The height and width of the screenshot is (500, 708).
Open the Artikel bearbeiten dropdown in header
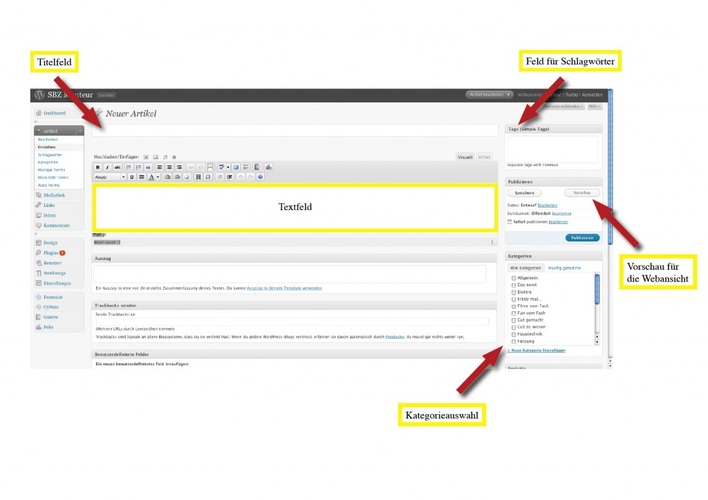point(489,95)
